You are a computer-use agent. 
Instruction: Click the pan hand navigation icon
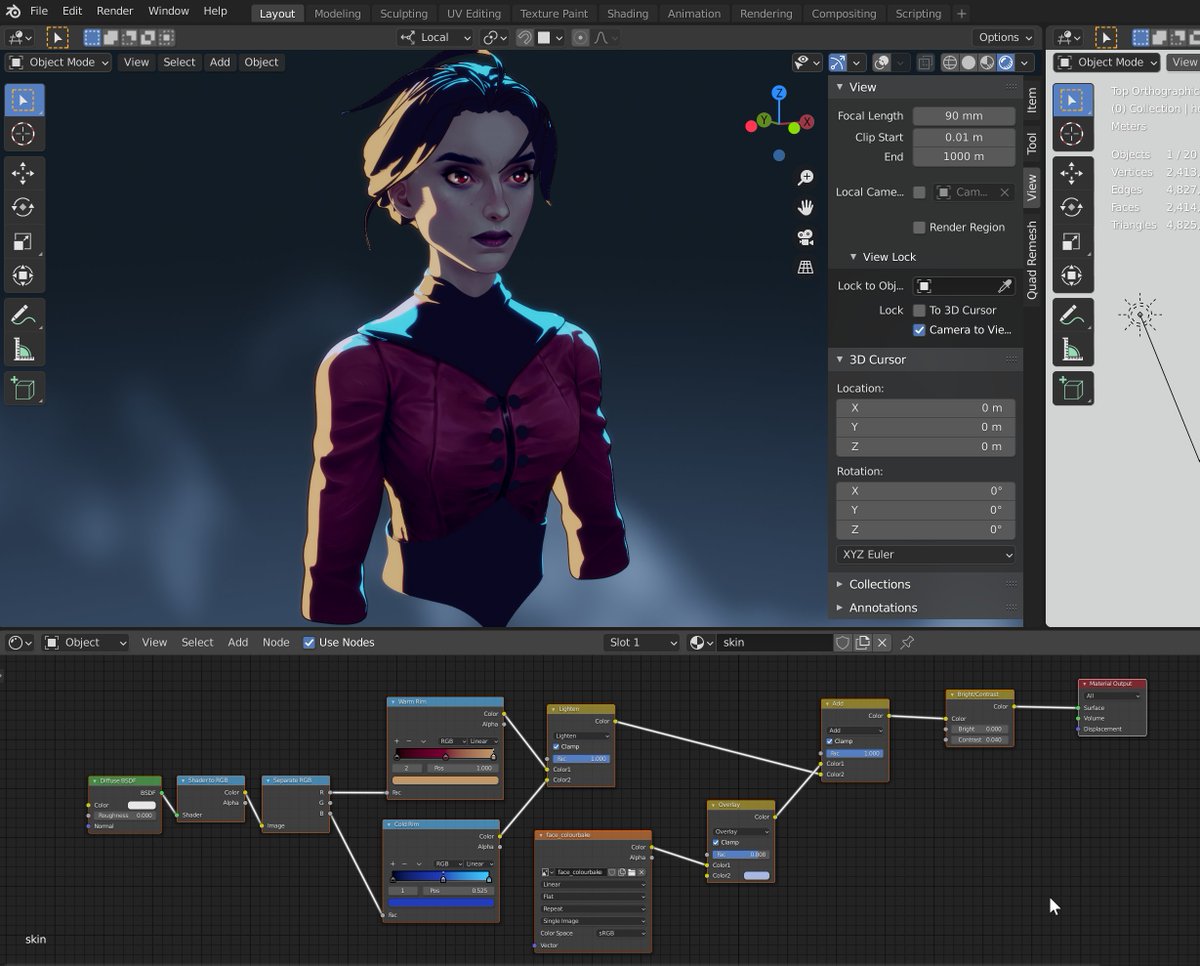(805, 208)
